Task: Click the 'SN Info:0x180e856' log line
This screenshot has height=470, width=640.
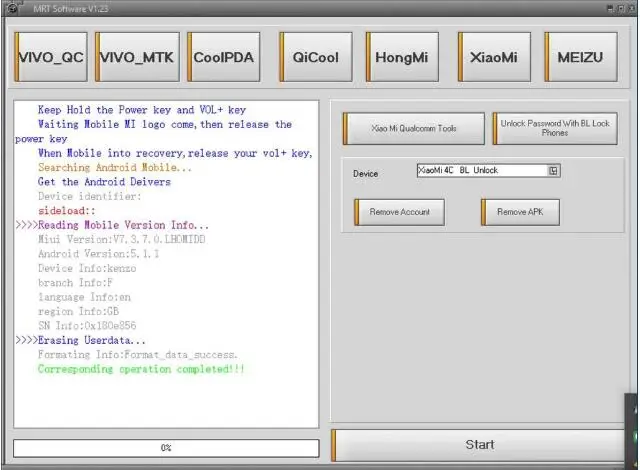Action: click(x=87, y=326)
